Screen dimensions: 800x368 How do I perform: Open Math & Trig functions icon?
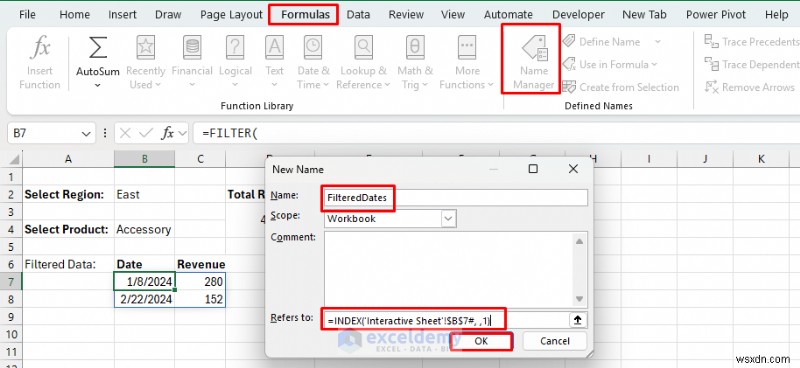(x=415, y=48)
